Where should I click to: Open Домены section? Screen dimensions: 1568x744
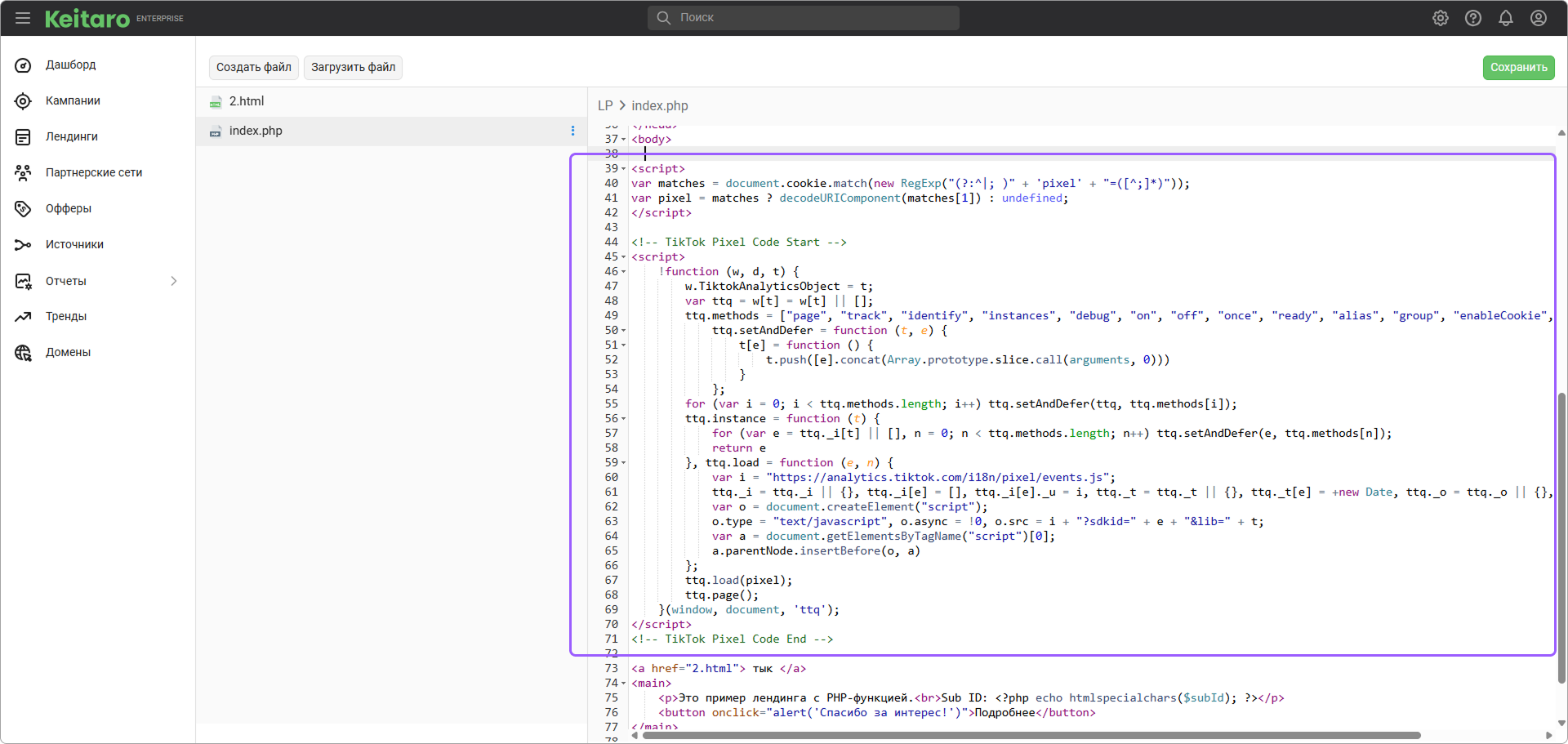68,353
